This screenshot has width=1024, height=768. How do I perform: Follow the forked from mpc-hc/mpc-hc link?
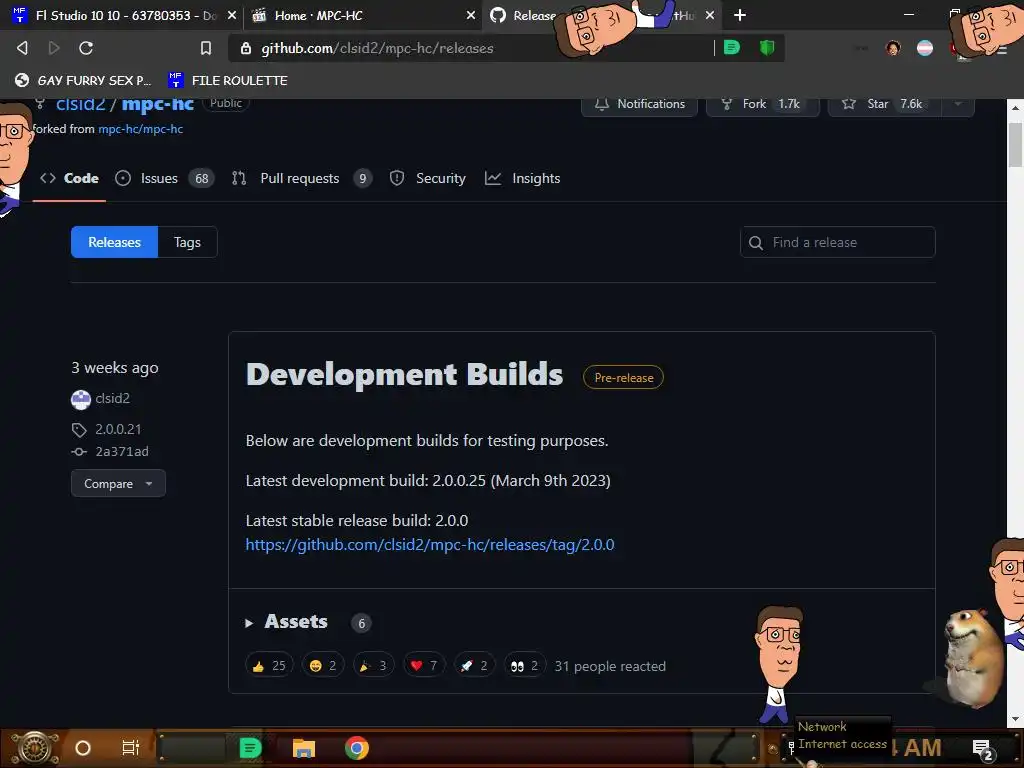140,129
